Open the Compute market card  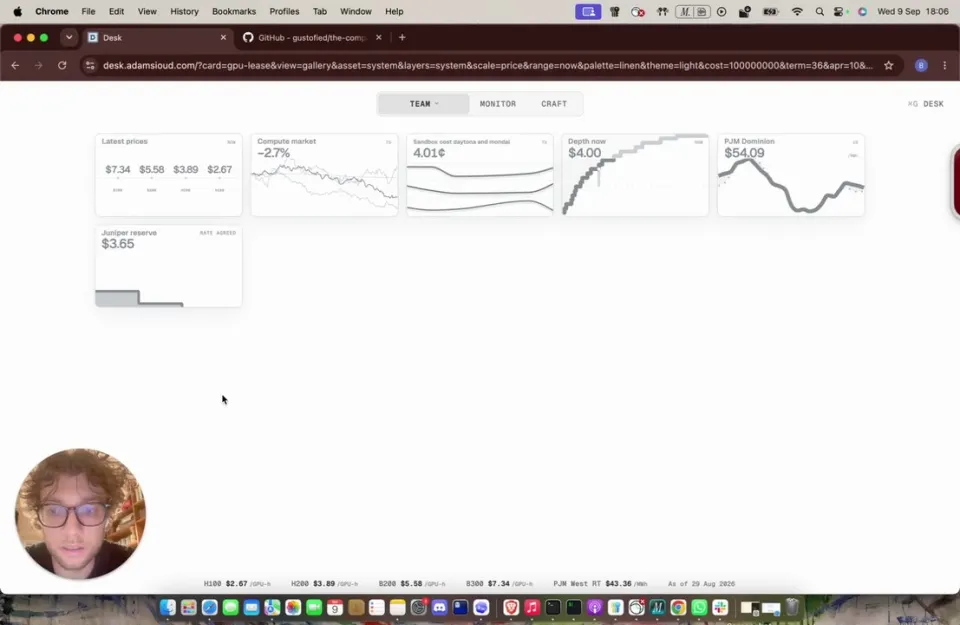(x=324, y=174)
